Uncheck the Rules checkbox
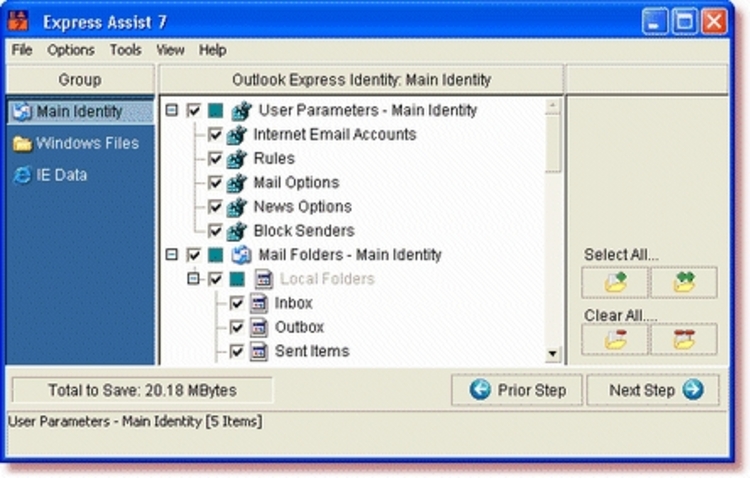This screenshot has width=750, height=478. point(215,158)
